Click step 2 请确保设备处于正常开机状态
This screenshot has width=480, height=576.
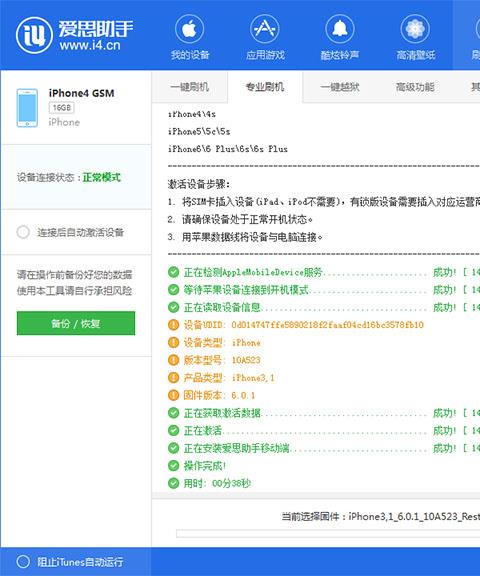point(240,219)
